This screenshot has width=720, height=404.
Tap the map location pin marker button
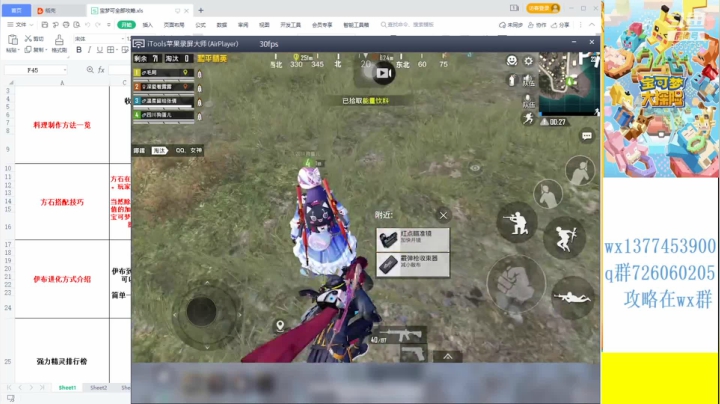coord(280,325)
